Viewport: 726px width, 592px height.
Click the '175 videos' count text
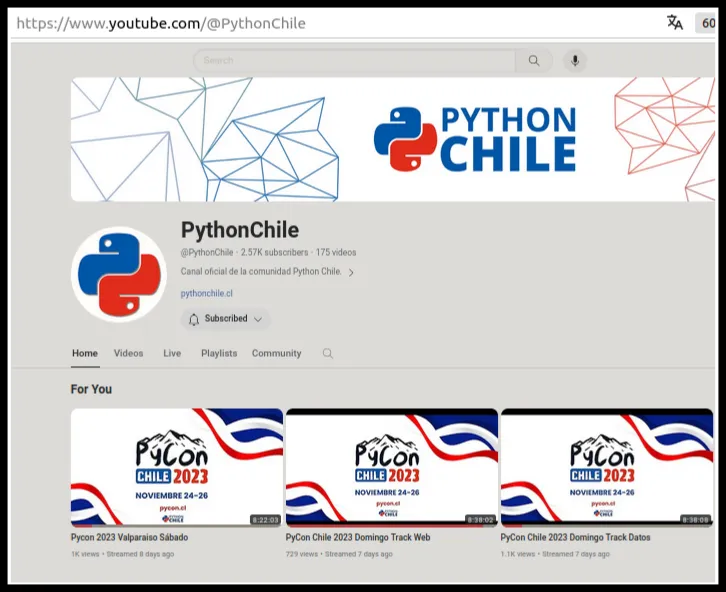pos(336,252)
